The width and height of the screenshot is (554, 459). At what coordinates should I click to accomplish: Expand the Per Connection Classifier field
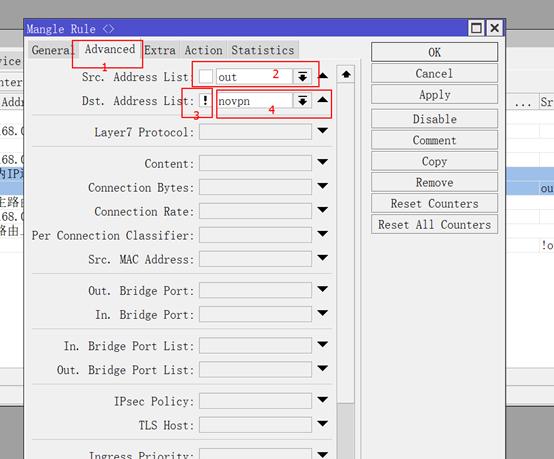[x=323, y=234]
